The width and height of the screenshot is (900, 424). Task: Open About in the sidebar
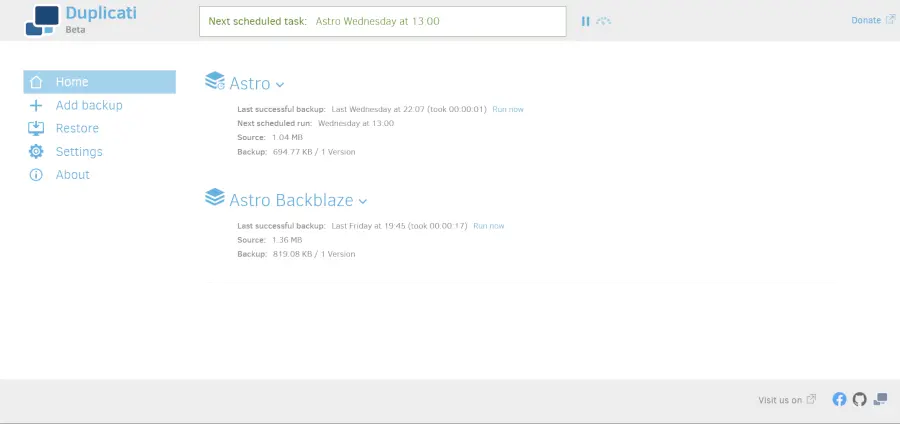tap(72, 174)
